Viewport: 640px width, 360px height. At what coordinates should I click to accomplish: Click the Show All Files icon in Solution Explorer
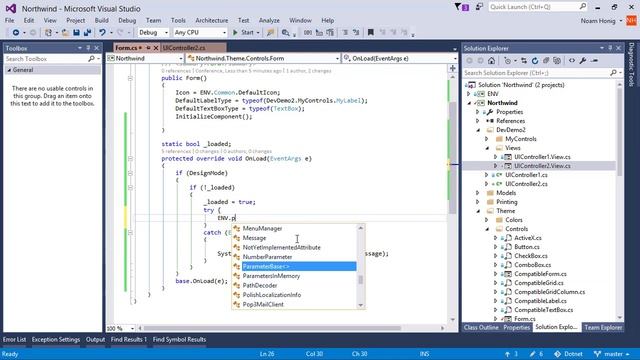click(557, 61)
